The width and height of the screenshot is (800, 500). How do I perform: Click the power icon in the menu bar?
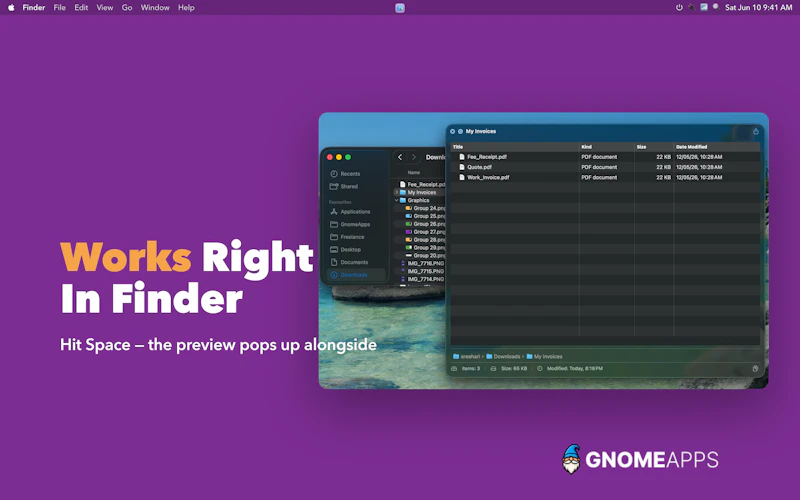pyautogui.click(x=679, y=8)
